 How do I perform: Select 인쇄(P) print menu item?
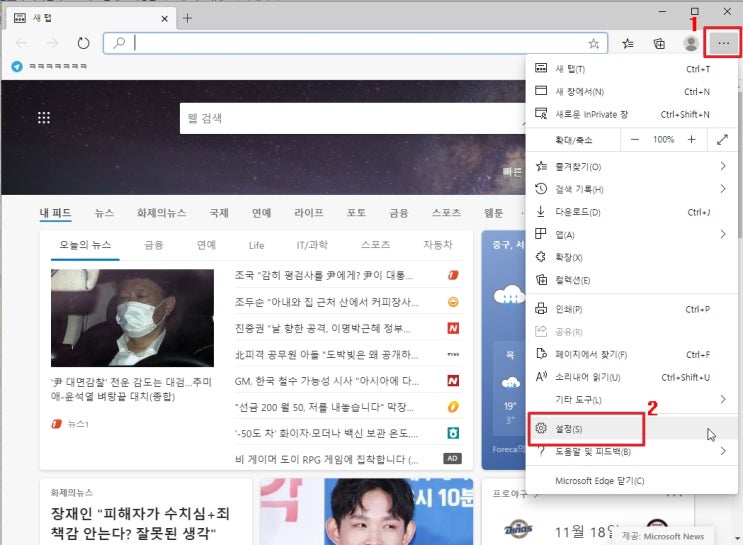(x=631, y=309)
